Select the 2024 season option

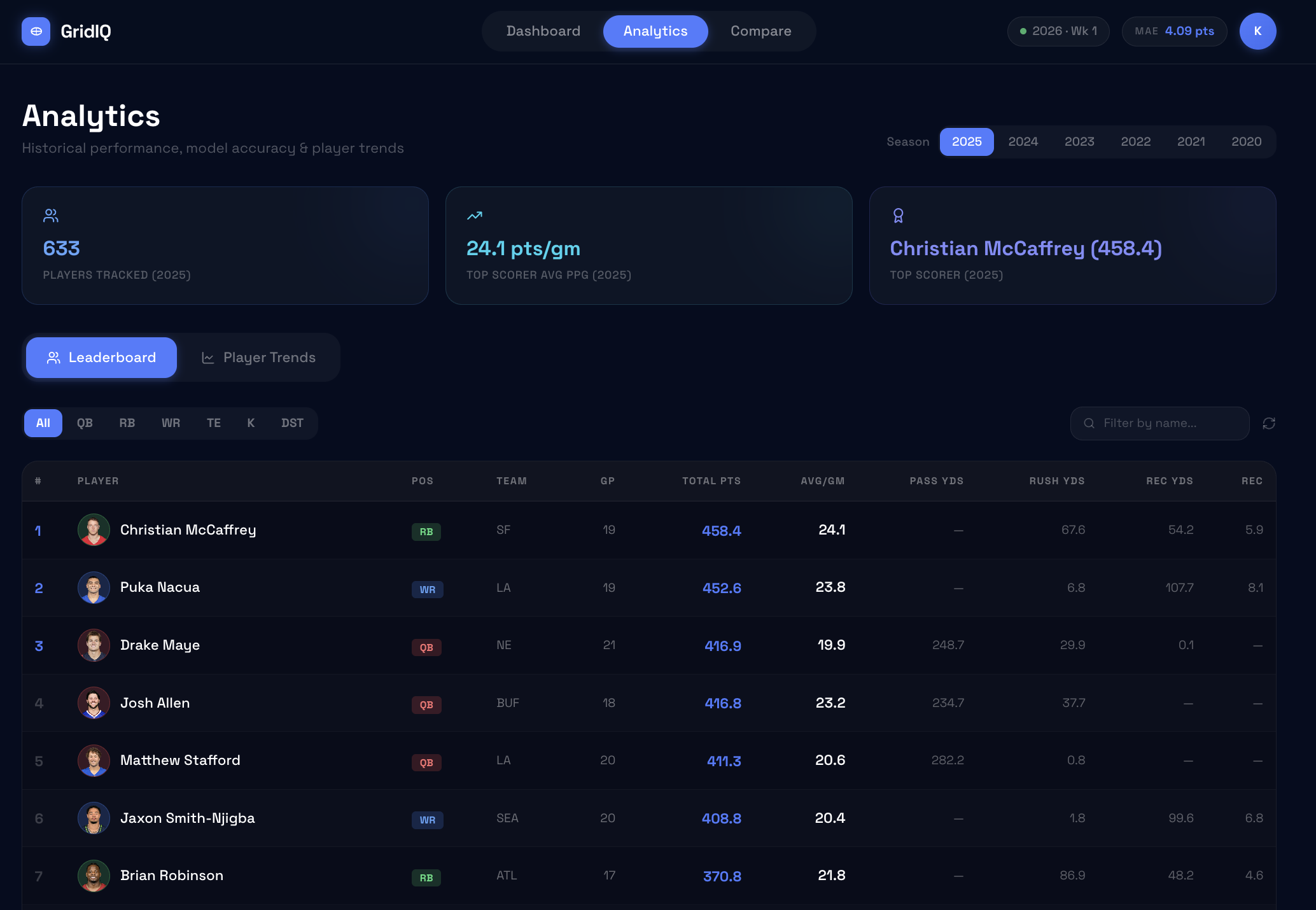[x=1023, y=142]
